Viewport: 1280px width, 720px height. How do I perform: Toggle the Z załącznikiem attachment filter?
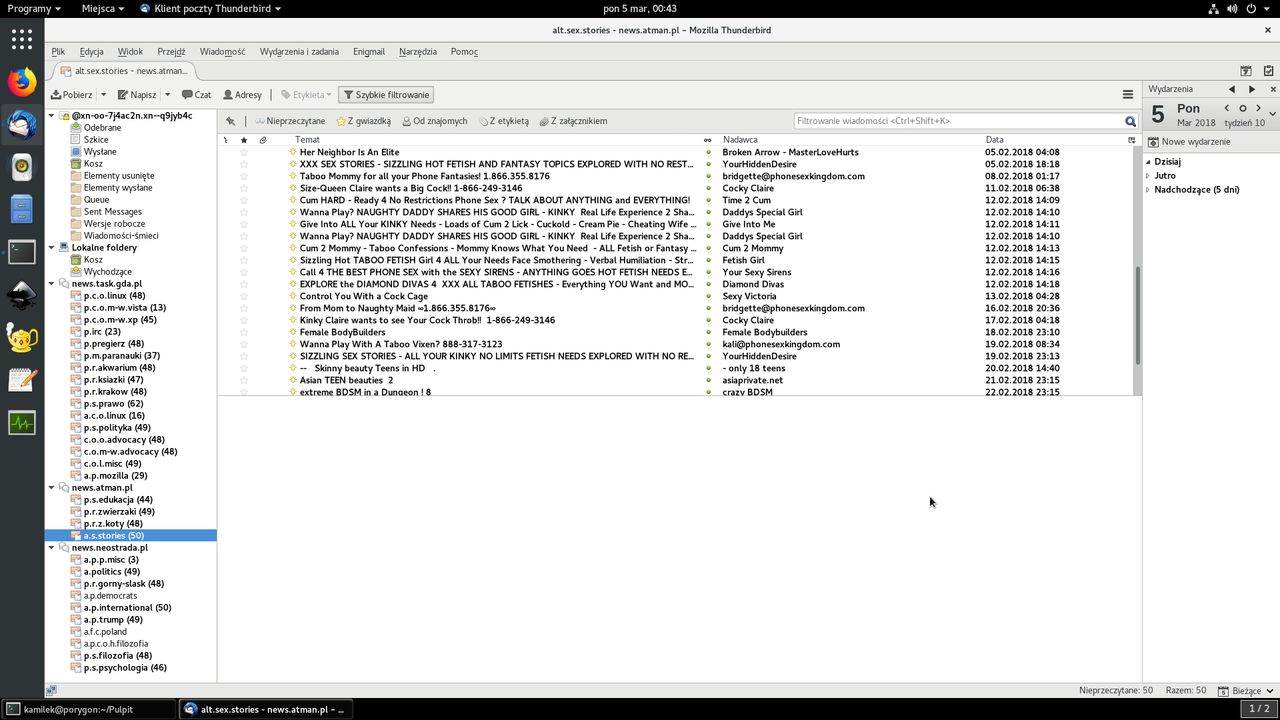573,121
